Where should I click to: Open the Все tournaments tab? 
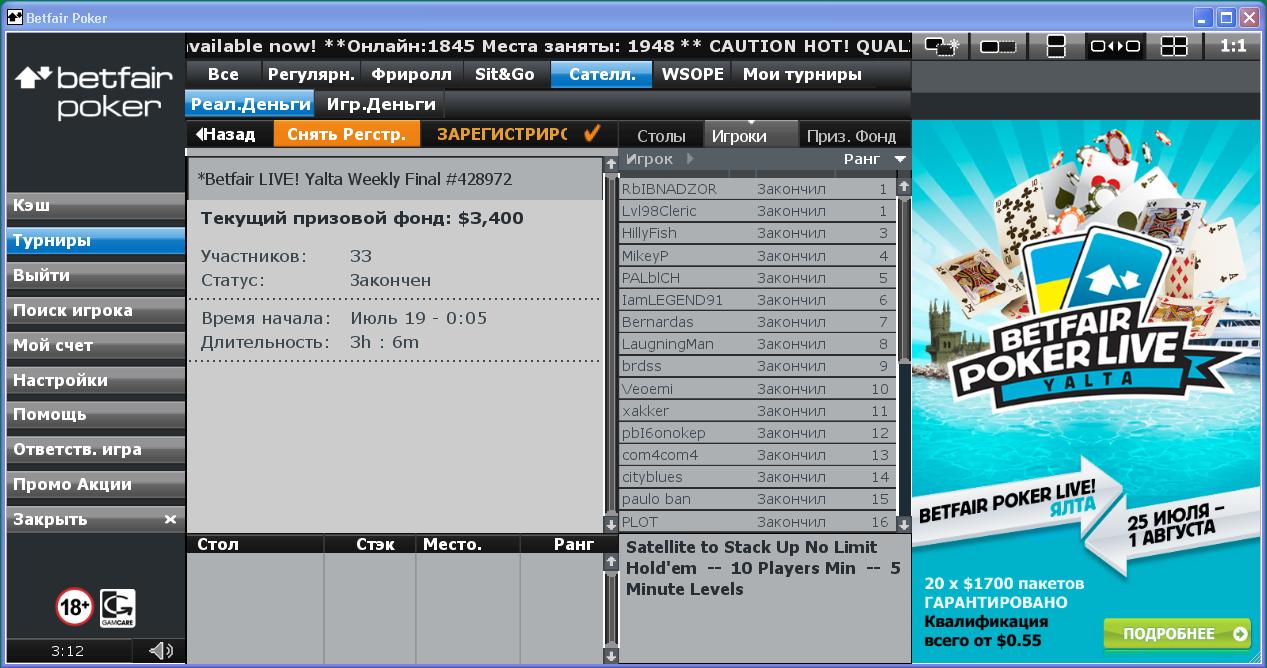point(224,74)
